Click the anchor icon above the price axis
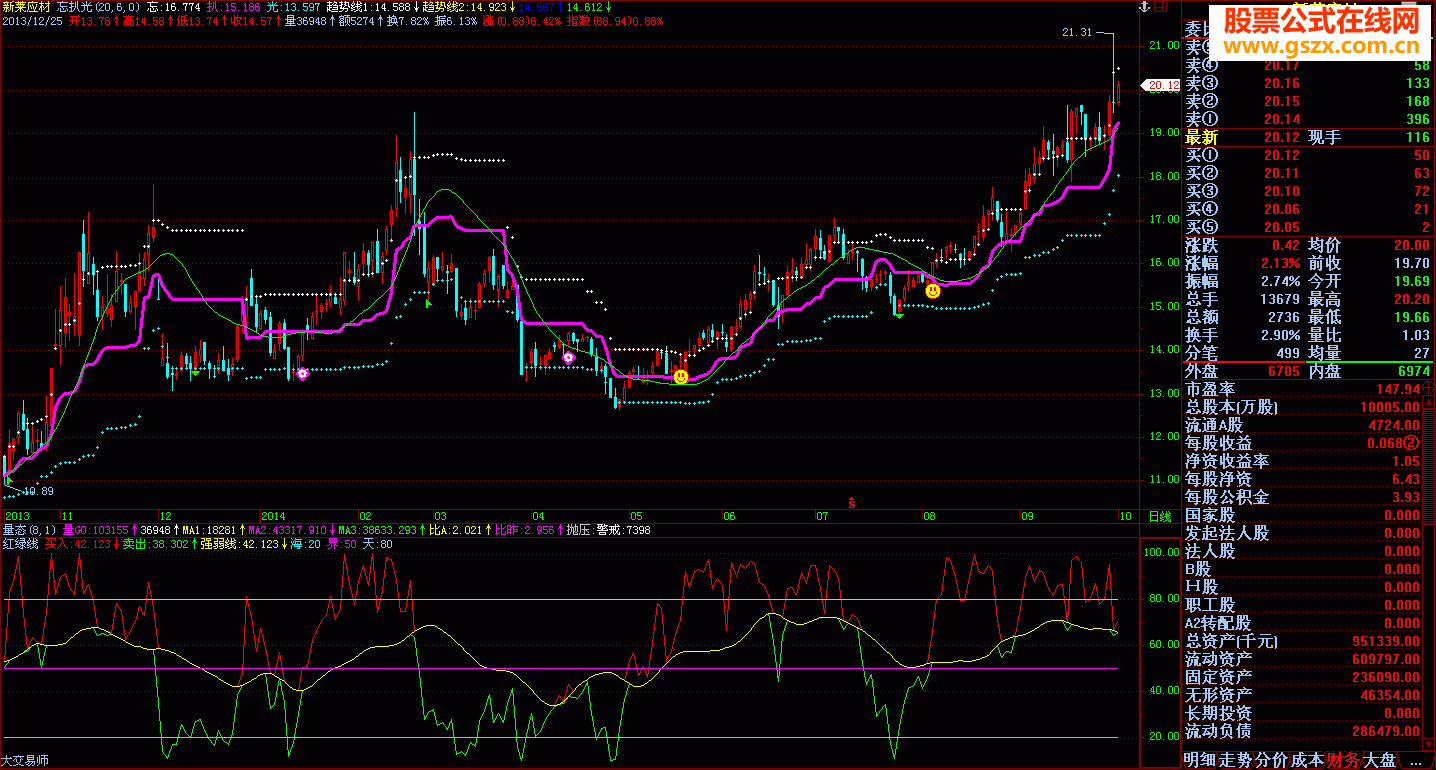1436x770 pixels. click(1145, 7)
